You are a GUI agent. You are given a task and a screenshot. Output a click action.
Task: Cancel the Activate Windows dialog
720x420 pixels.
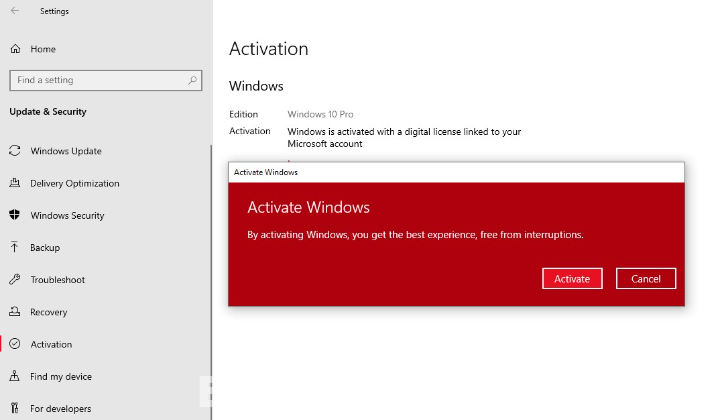click(646, 279)
